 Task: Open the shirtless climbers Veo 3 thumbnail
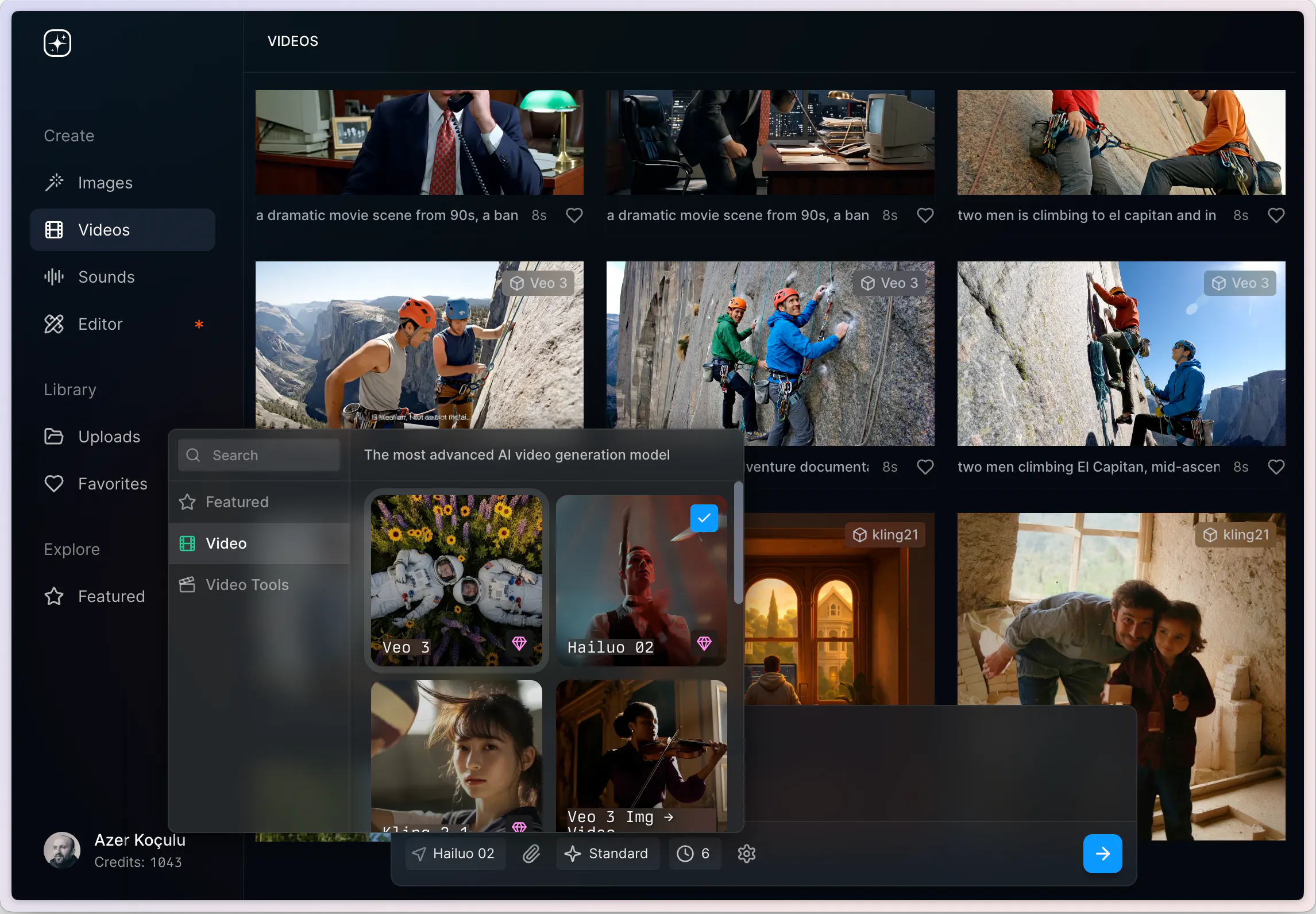click(419, 345)
